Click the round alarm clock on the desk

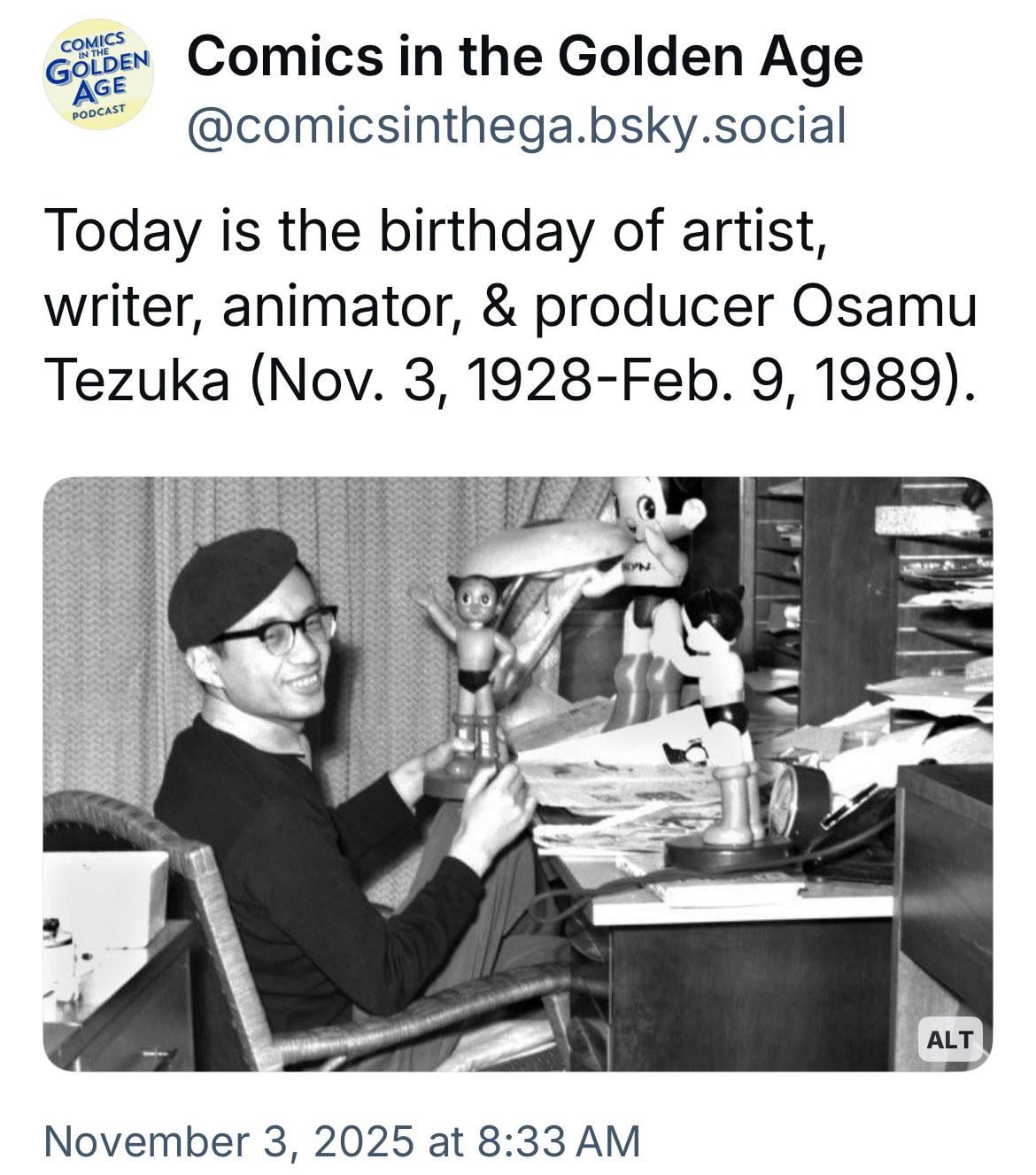794,800
